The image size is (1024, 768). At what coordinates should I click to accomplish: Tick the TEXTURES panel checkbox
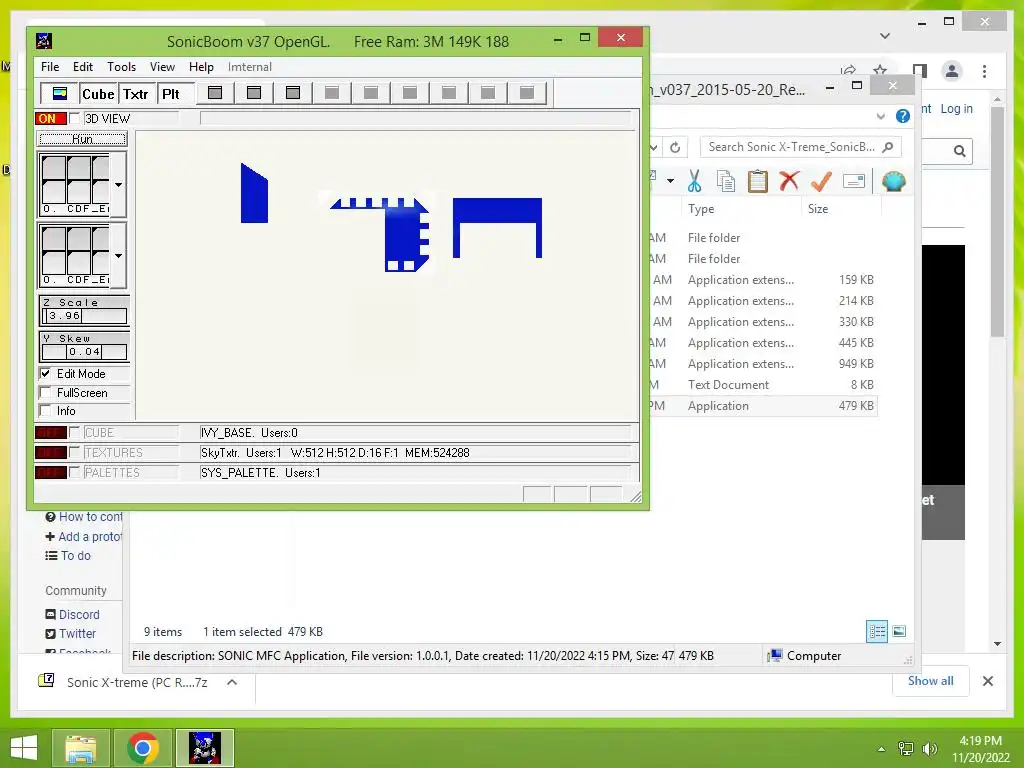[75, 453]
